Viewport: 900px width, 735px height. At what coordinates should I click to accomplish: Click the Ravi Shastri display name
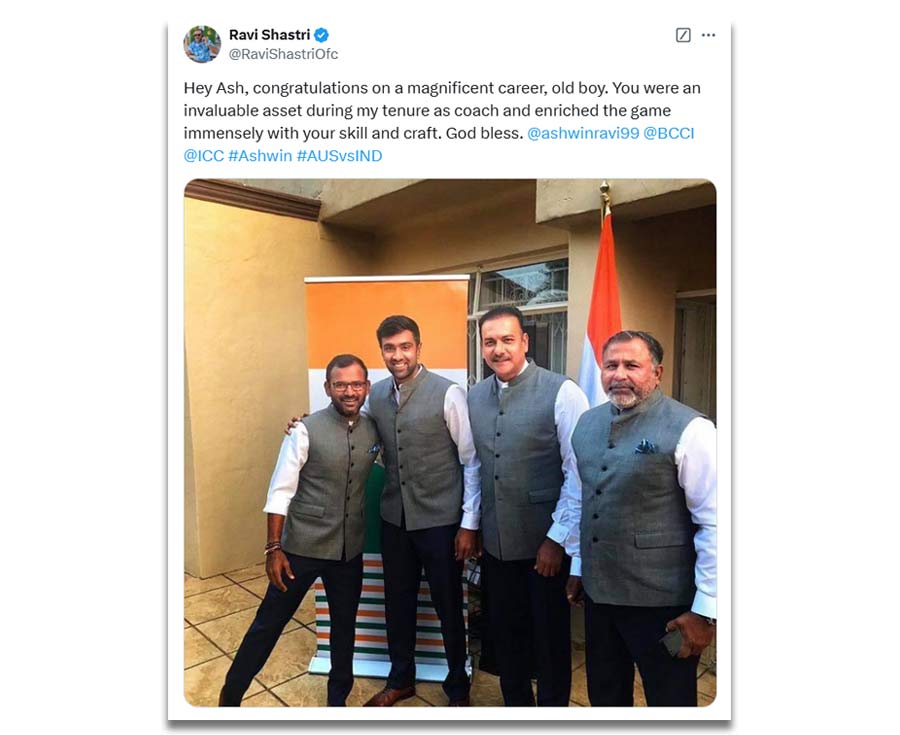pyautogui.click(x=269, y=35)
